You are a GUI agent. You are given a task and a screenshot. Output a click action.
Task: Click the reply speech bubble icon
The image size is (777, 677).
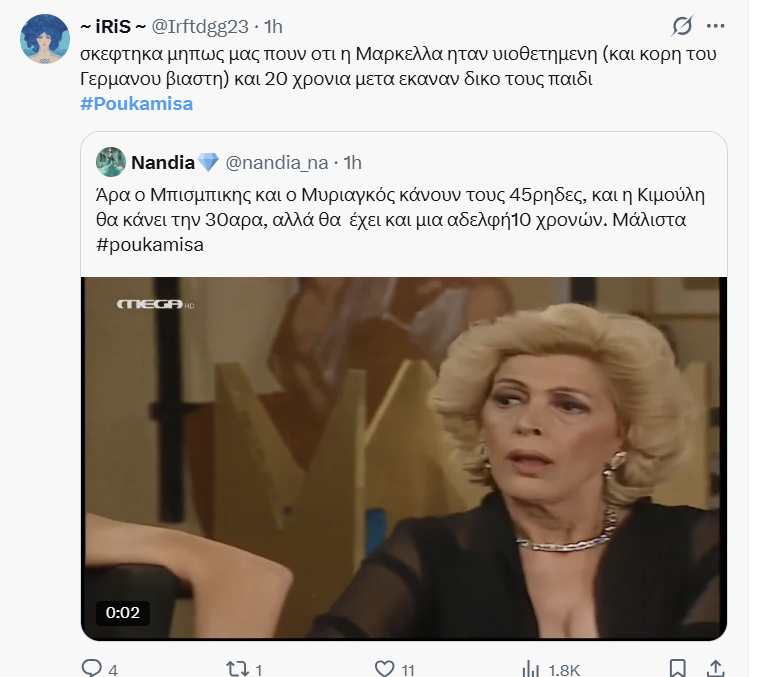pos(91,668)
